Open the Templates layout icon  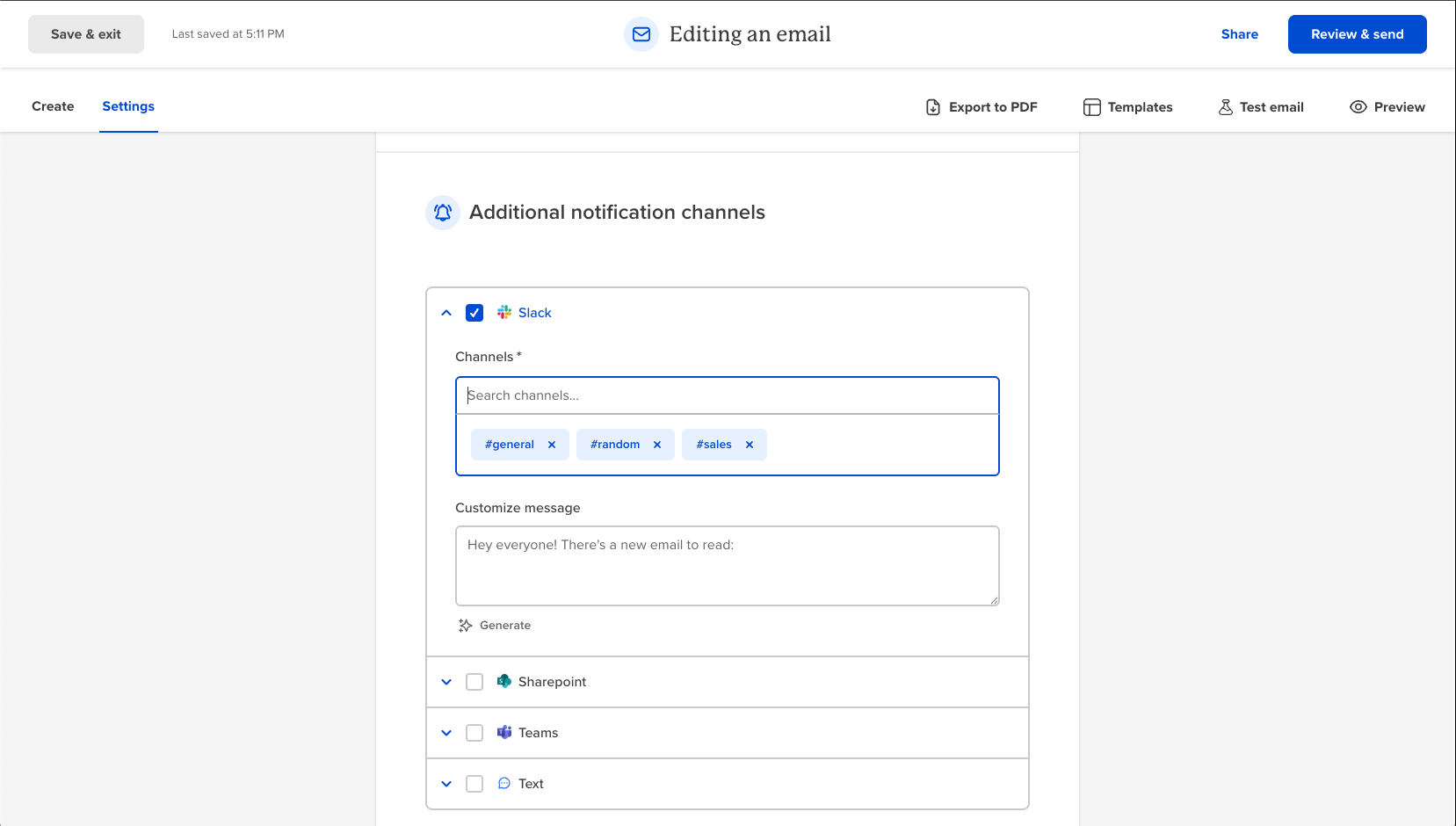pos(1091,107)
